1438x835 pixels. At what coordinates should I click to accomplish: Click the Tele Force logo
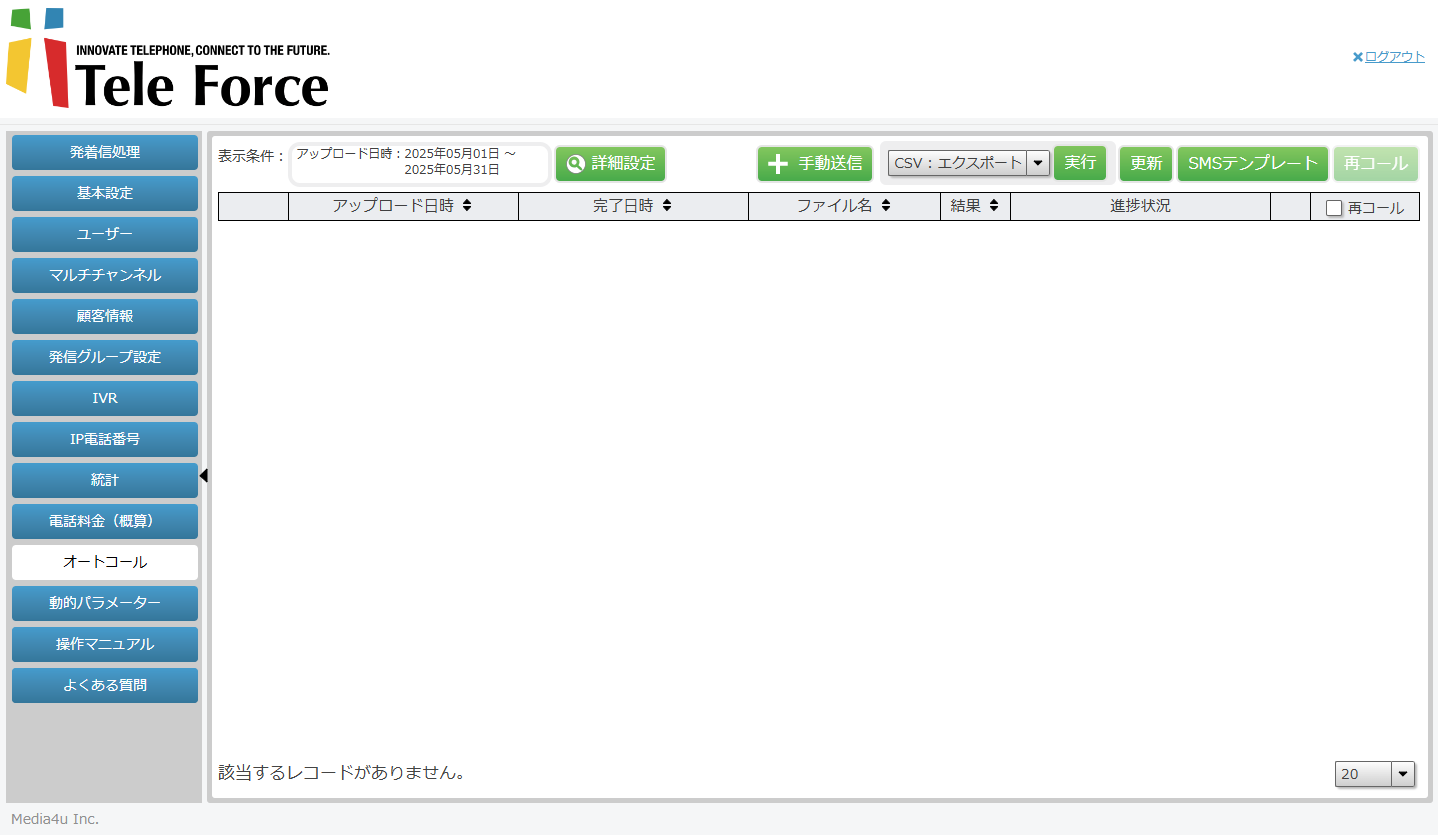click(x=168, y=59)
